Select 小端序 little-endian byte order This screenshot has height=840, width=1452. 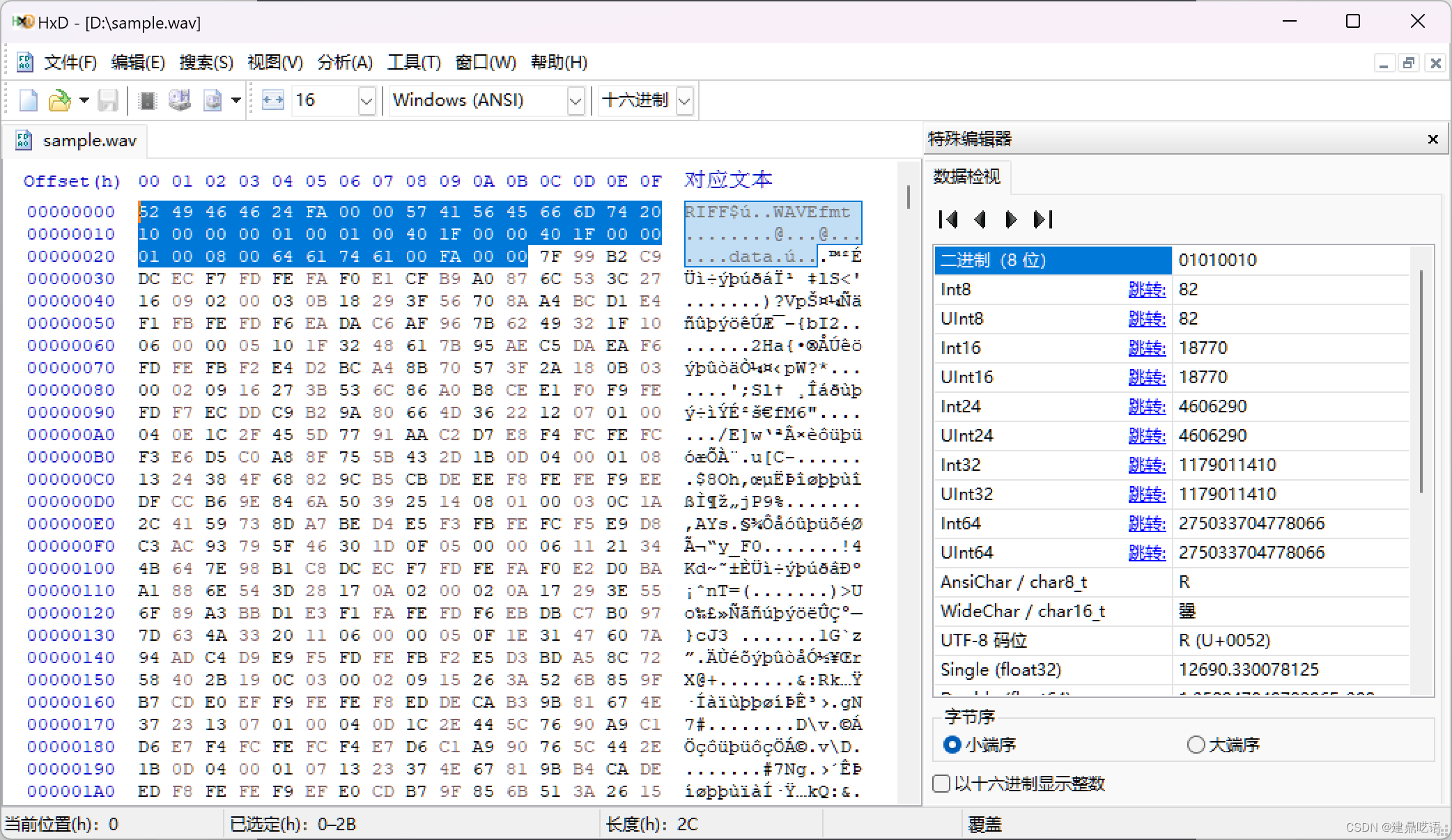[x=952, y=745]
